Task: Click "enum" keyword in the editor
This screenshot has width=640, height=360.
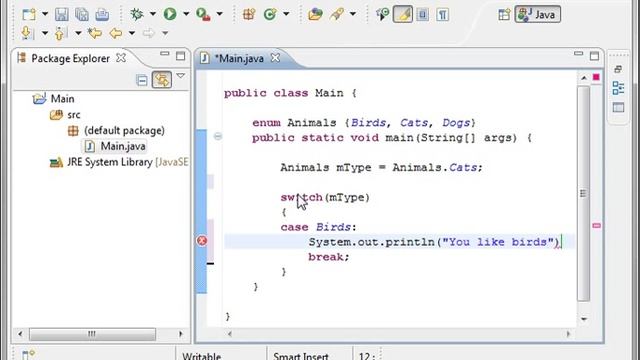Action: (266, 123)
